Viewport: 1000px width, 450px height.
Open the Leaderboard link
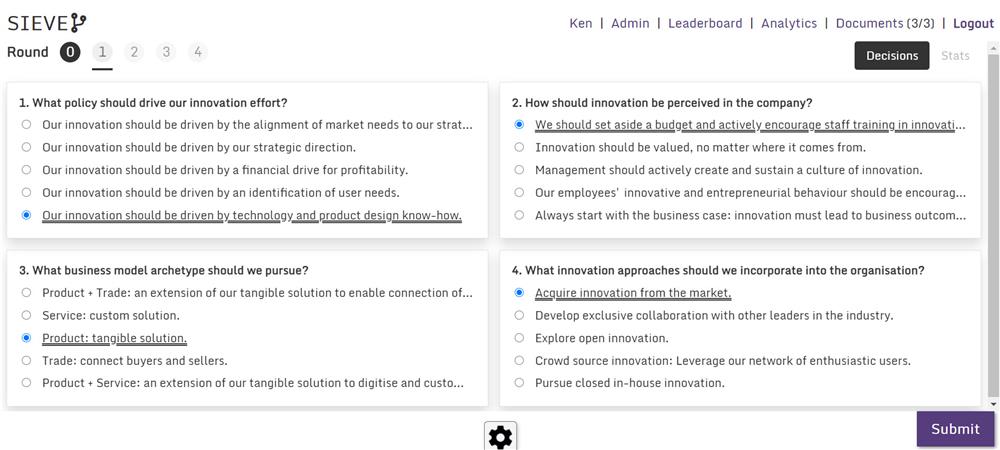[x=705, y=23]
